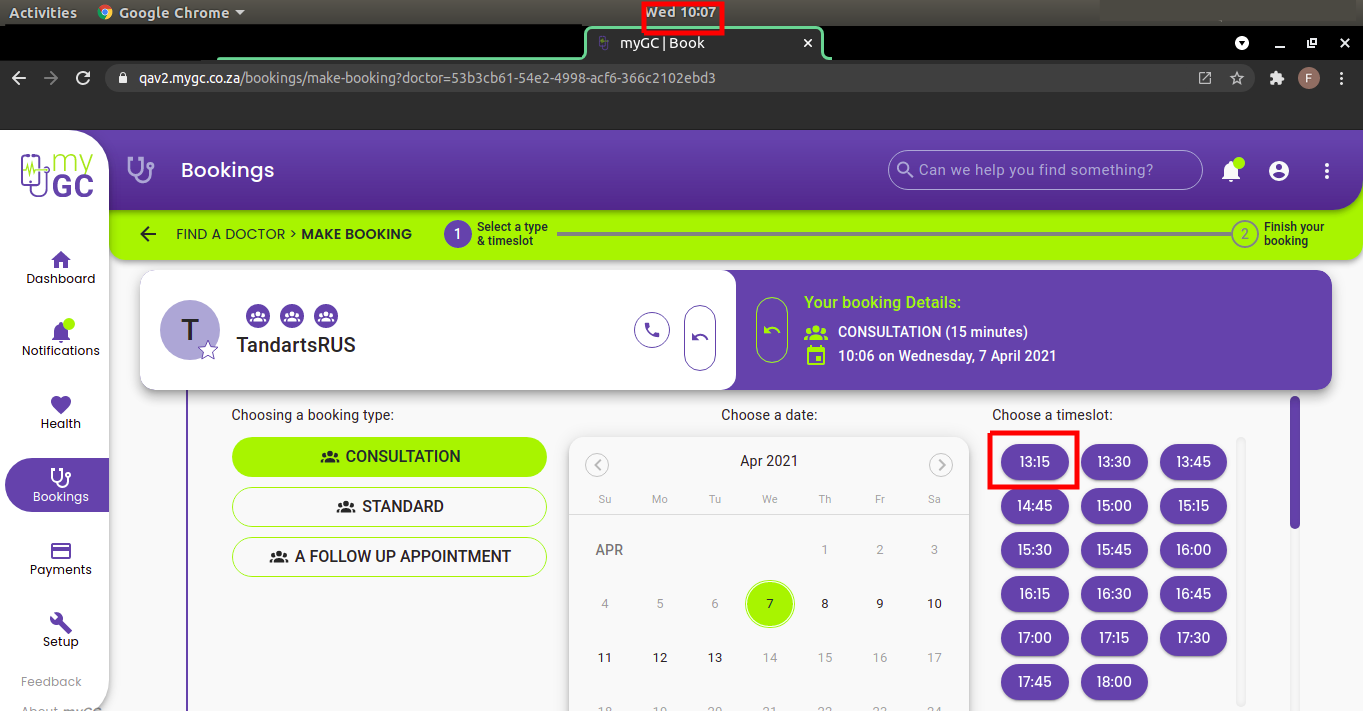Reload the page in Chrome
Screen dimensions: 1363x711
[83, 78]
